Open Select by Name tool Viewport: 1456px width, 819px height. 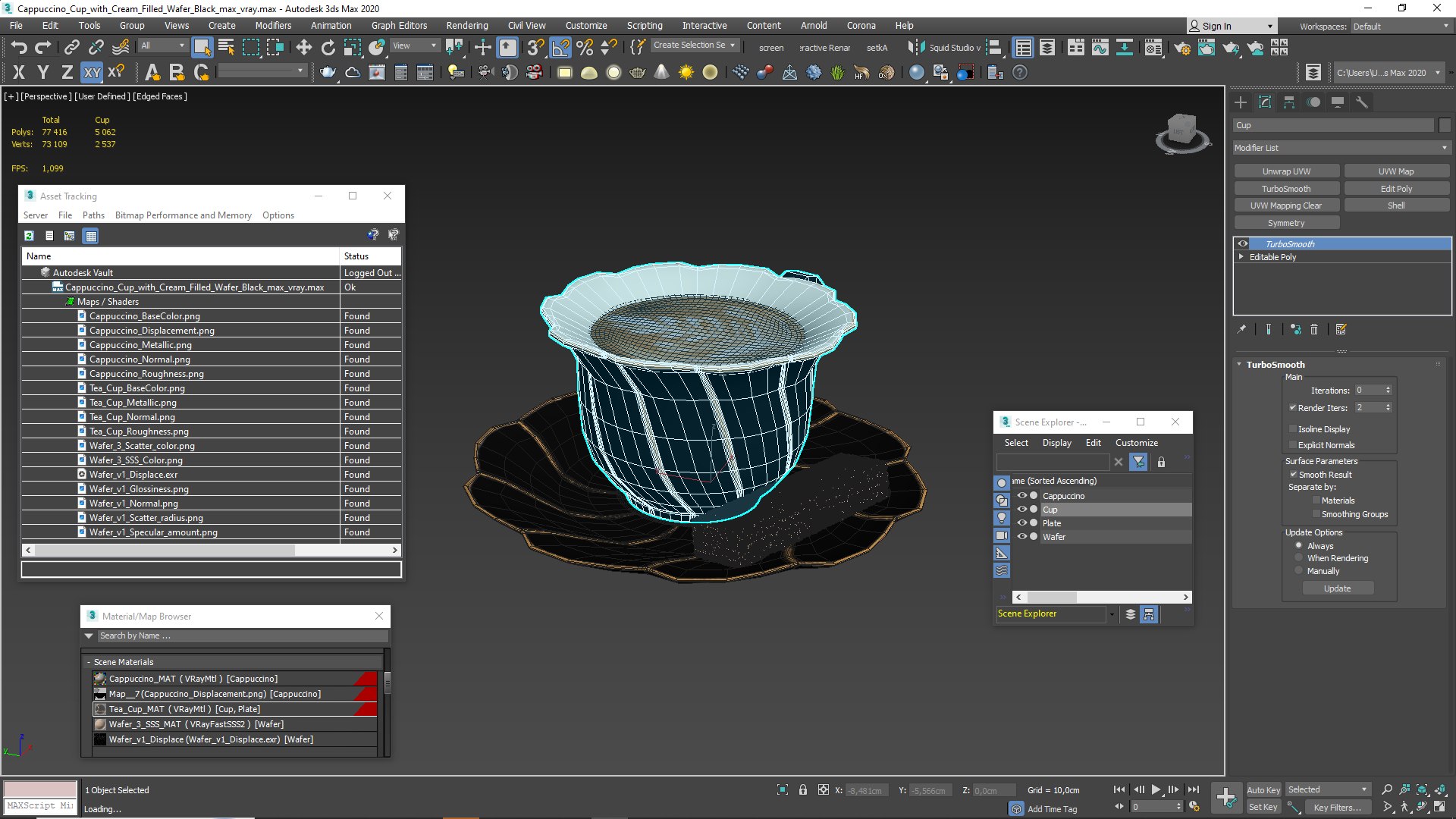(x=226, y=48)
